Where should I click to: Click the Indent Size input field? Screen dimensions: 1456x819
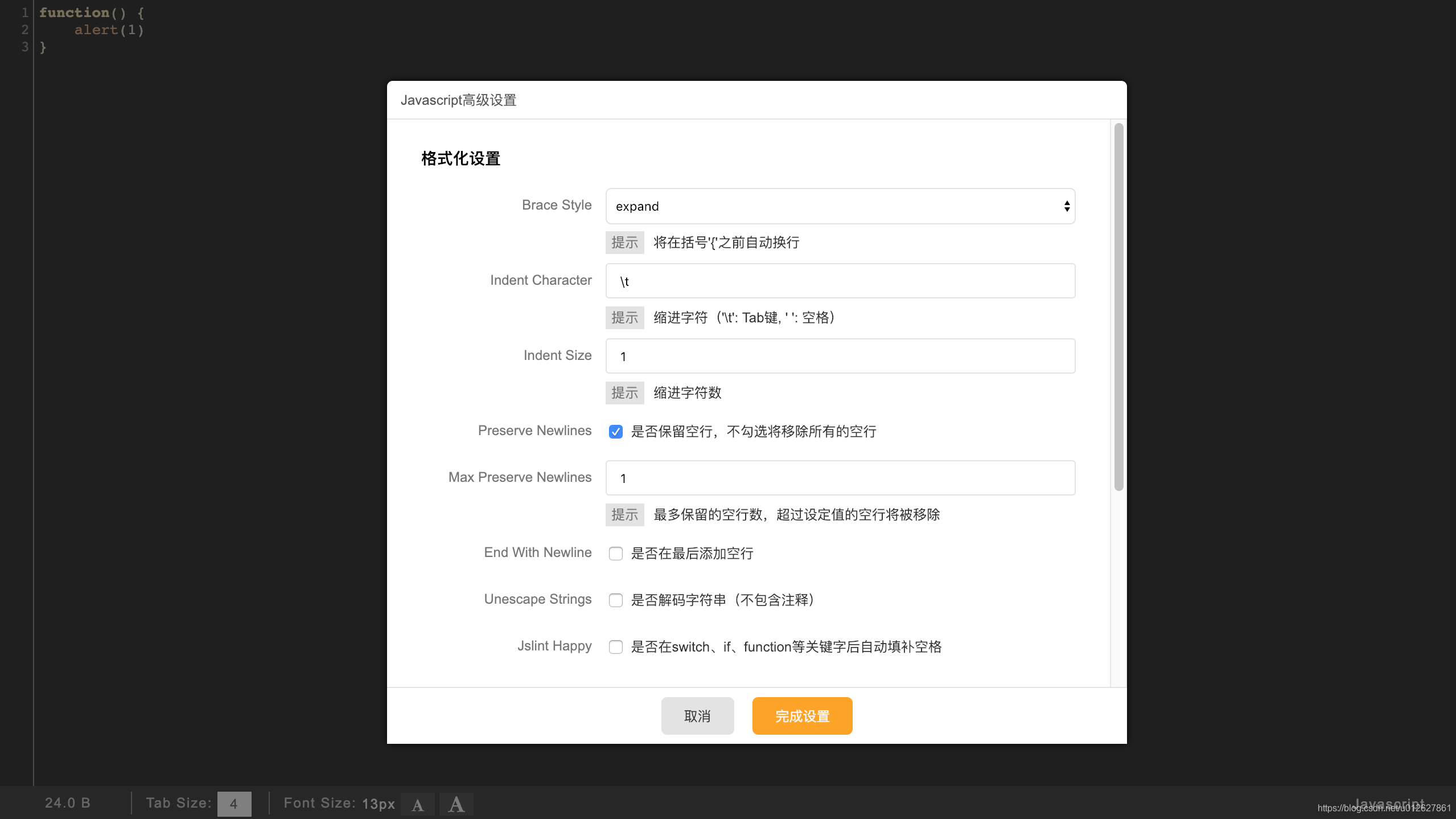coord(840,356)
